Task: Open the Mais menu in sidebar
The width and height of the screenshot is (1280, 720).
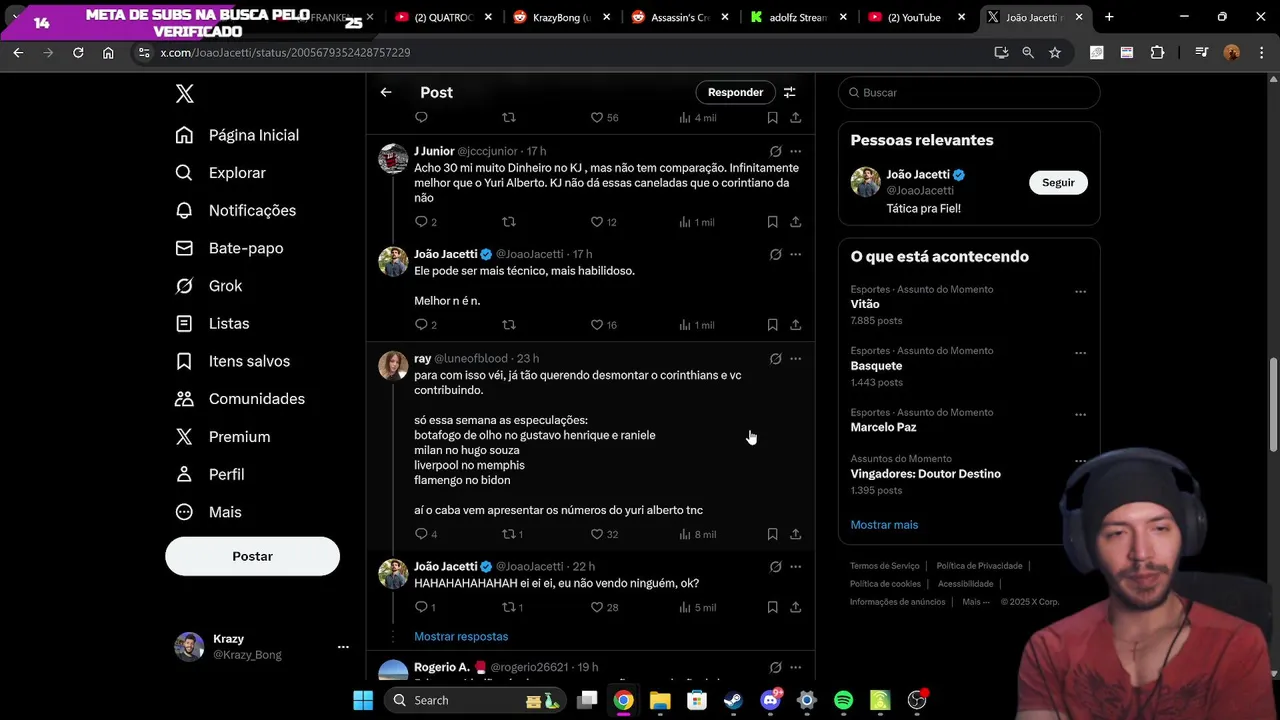Action: coord(208,512)
